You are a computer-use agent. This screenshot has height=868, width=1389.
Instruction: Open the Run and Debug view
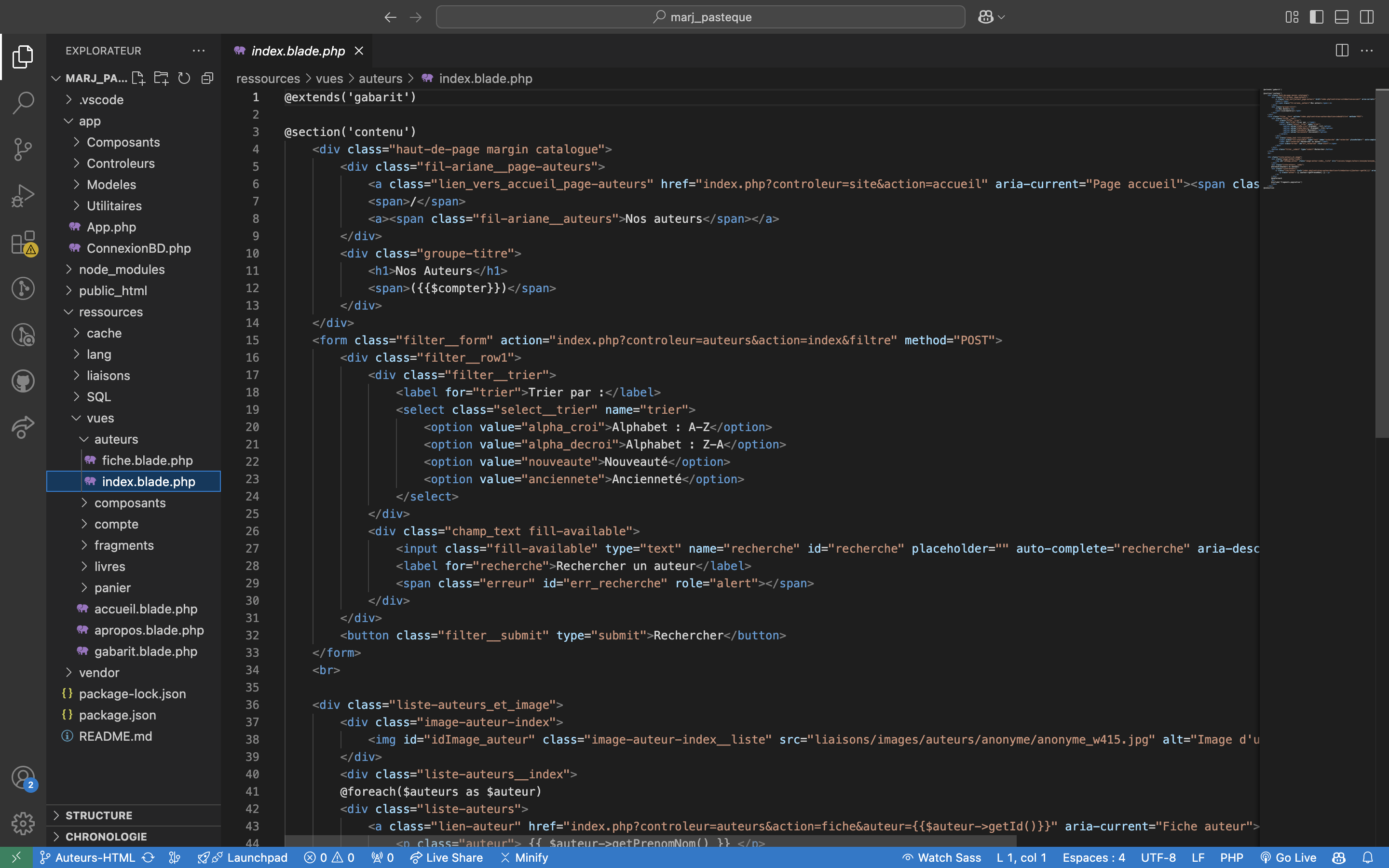tap(23, 195)
